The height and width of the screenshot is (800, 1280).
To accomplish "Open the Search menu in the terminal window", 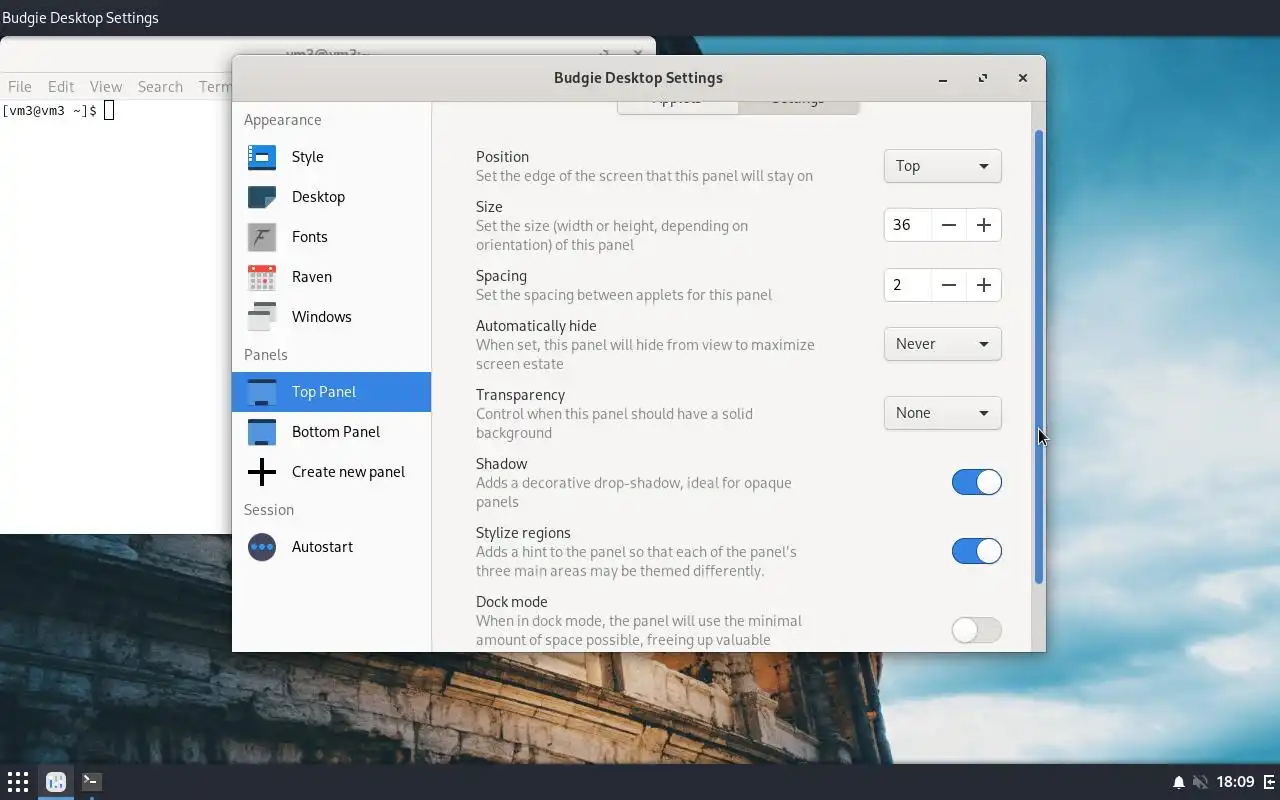I will [160, 87].
